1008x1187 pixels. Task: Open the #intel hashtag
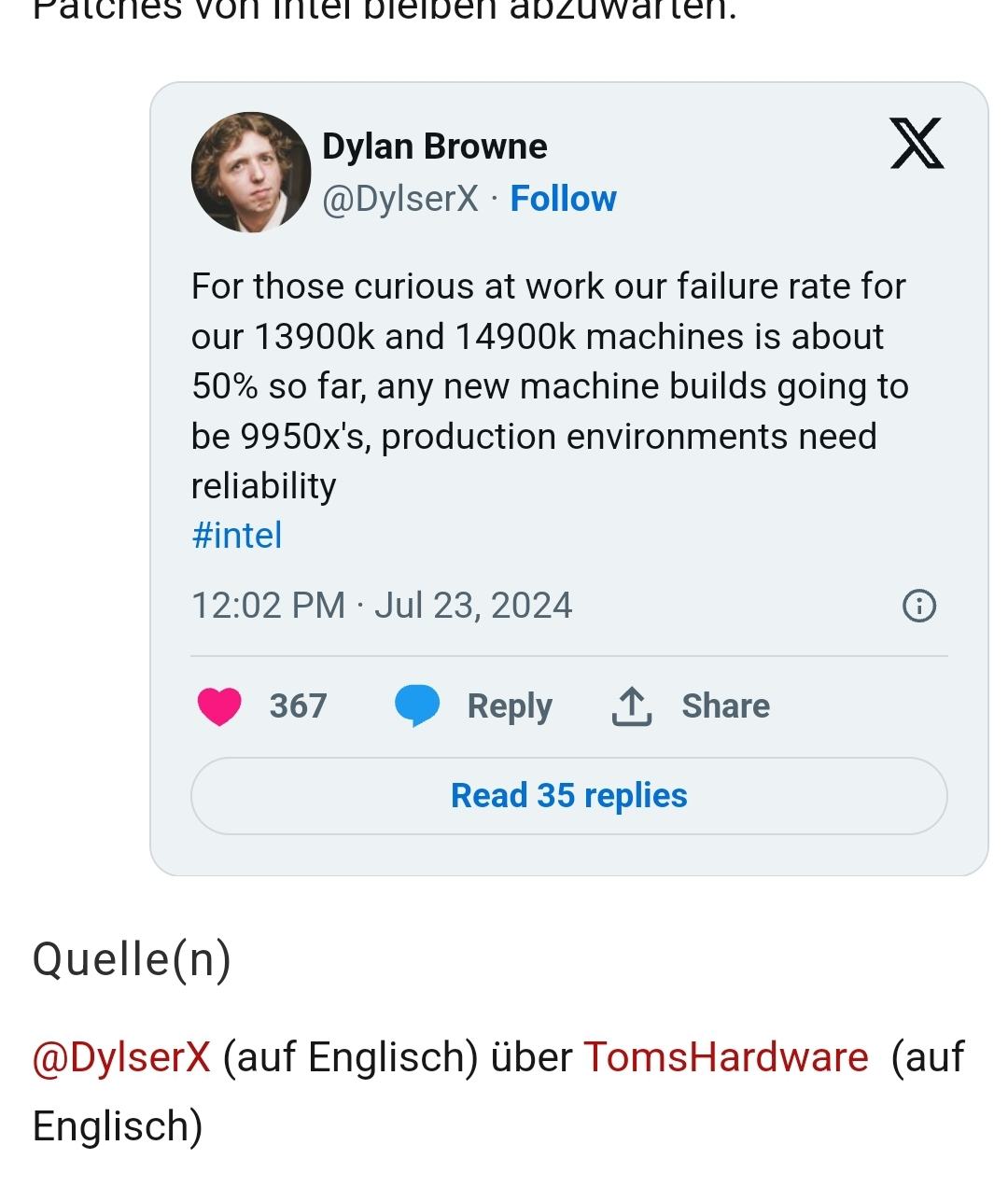pos(236,536)
